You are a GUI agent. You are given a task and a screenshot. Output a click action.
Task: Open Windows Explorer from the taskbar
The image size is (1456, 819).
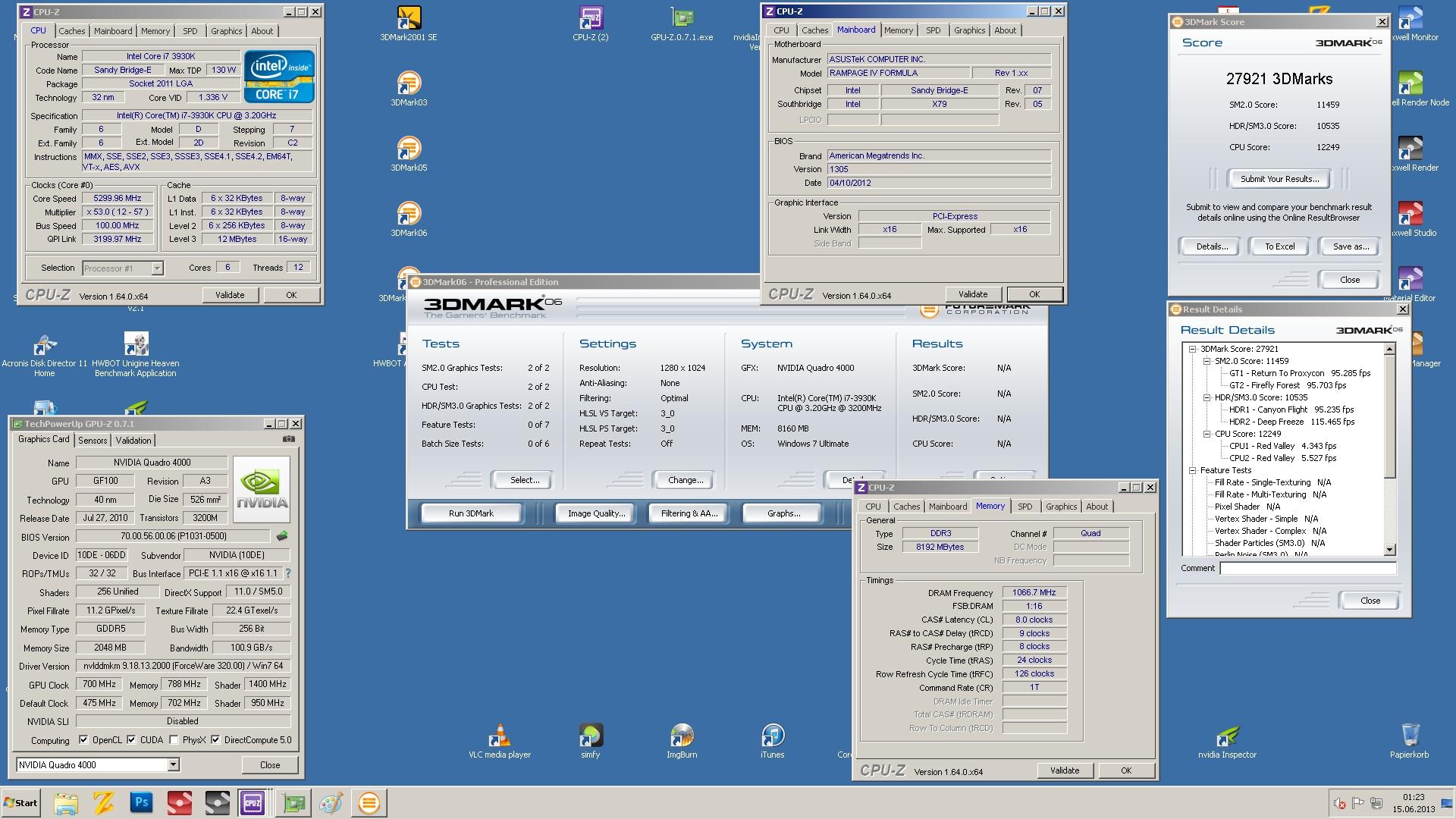pyautogui.click(x=66, y=803)
